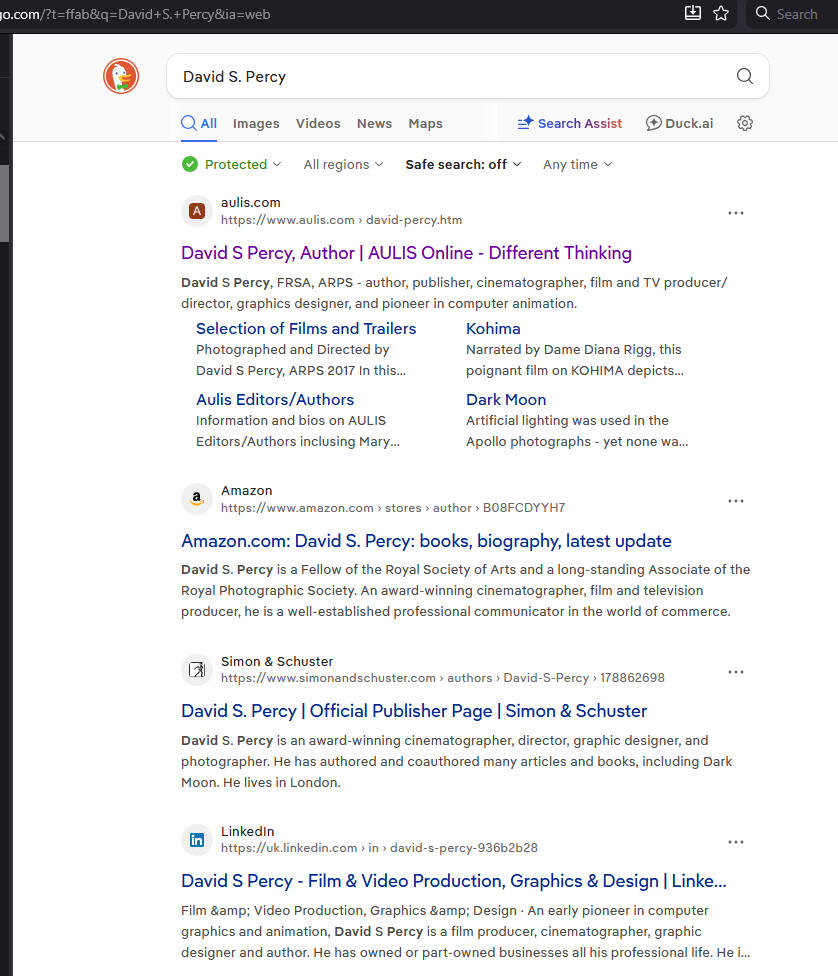Expand the Protected dropdown

[232, 164]
